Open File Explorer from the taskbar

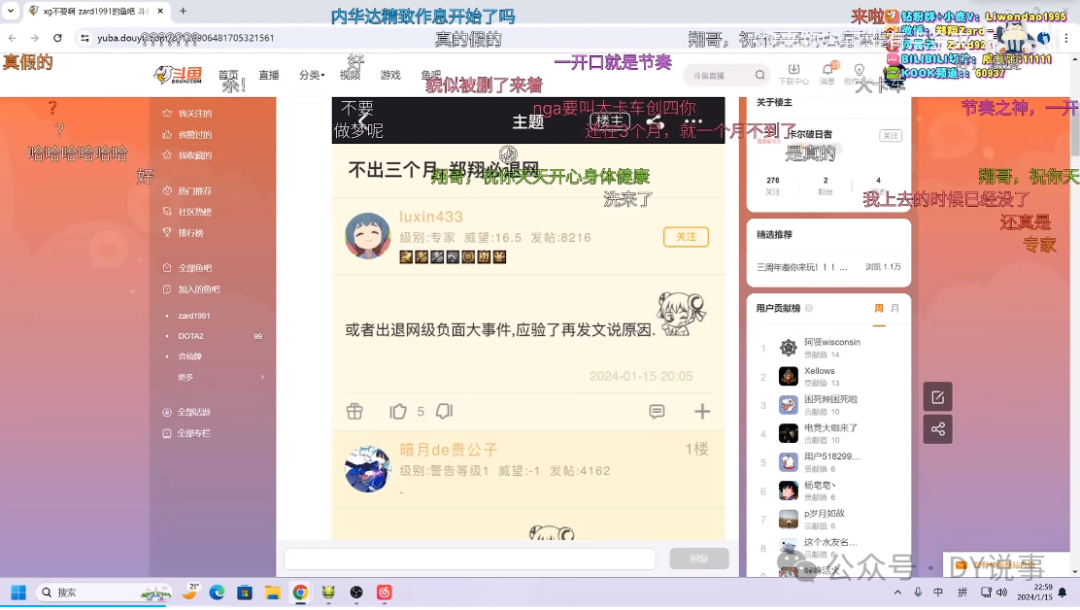(273, 592)
